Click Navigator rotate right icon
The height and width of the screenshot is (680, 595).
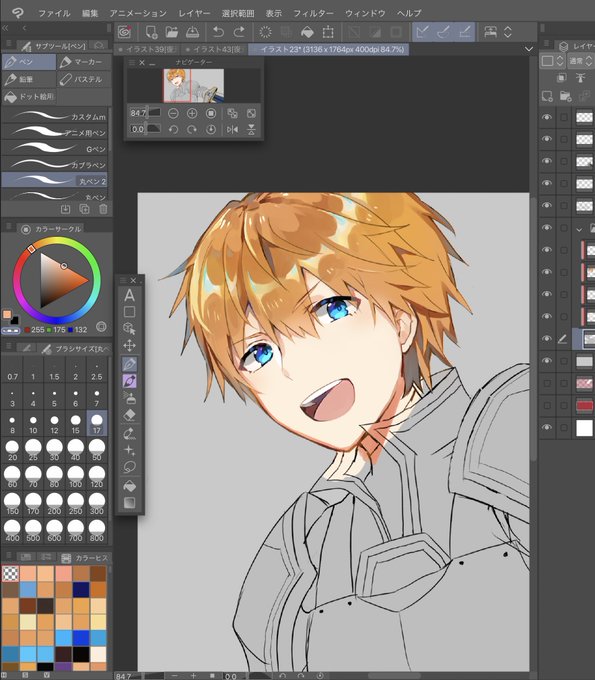click(x=192, y=129)
